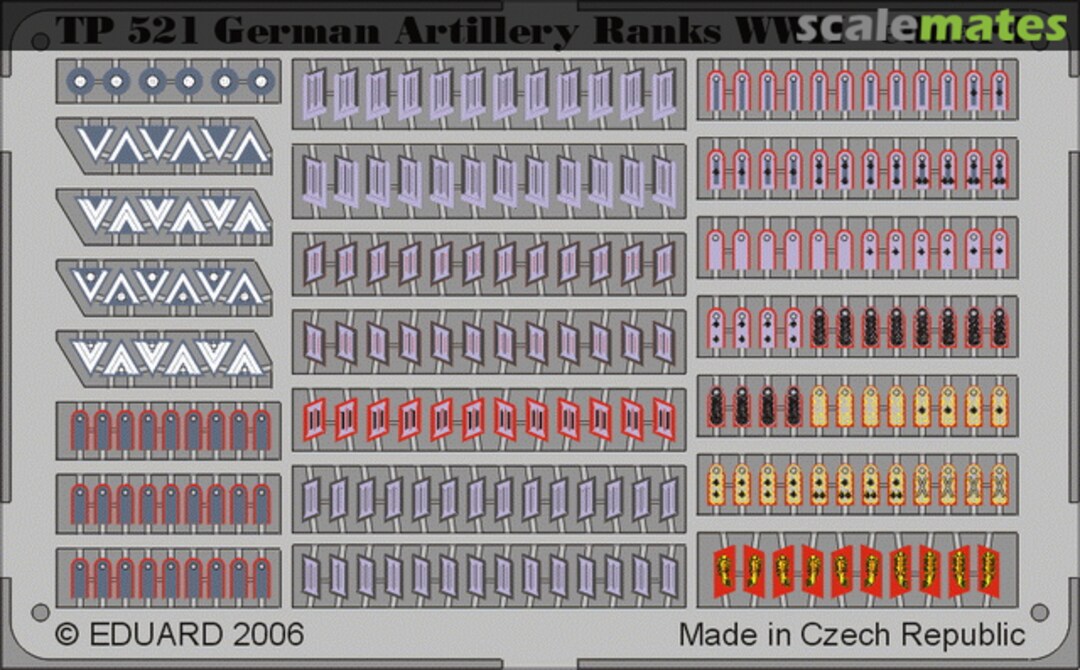Select the rightmost gold-on-red general's patch

[x=988, y=571]
